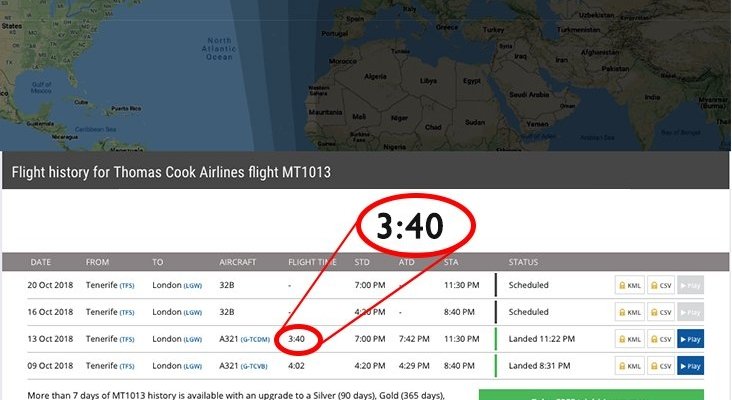Open TFS airport link in 13 Oct row
The height and width of the screenshot is (400, 732).
point(127,339)
